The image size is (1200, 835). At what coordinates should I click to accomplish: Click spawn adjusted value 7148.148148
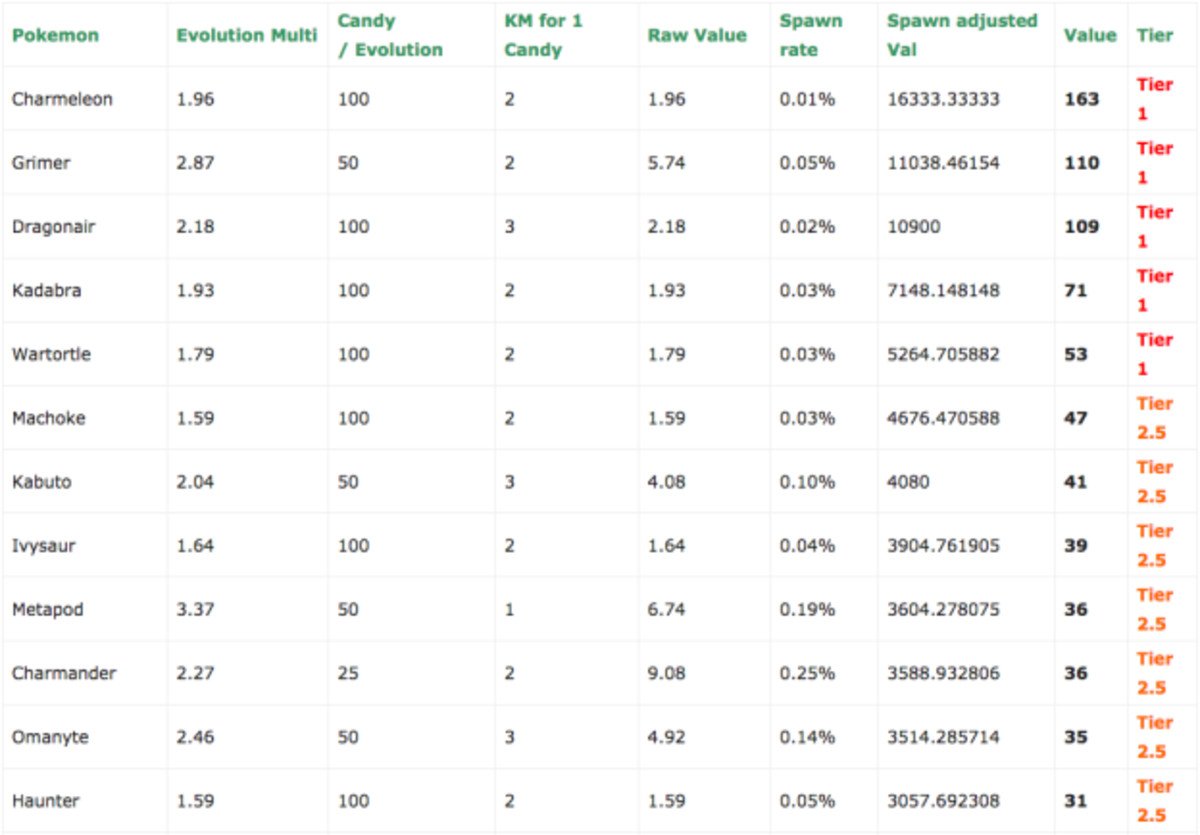click(x=943, y=291)
